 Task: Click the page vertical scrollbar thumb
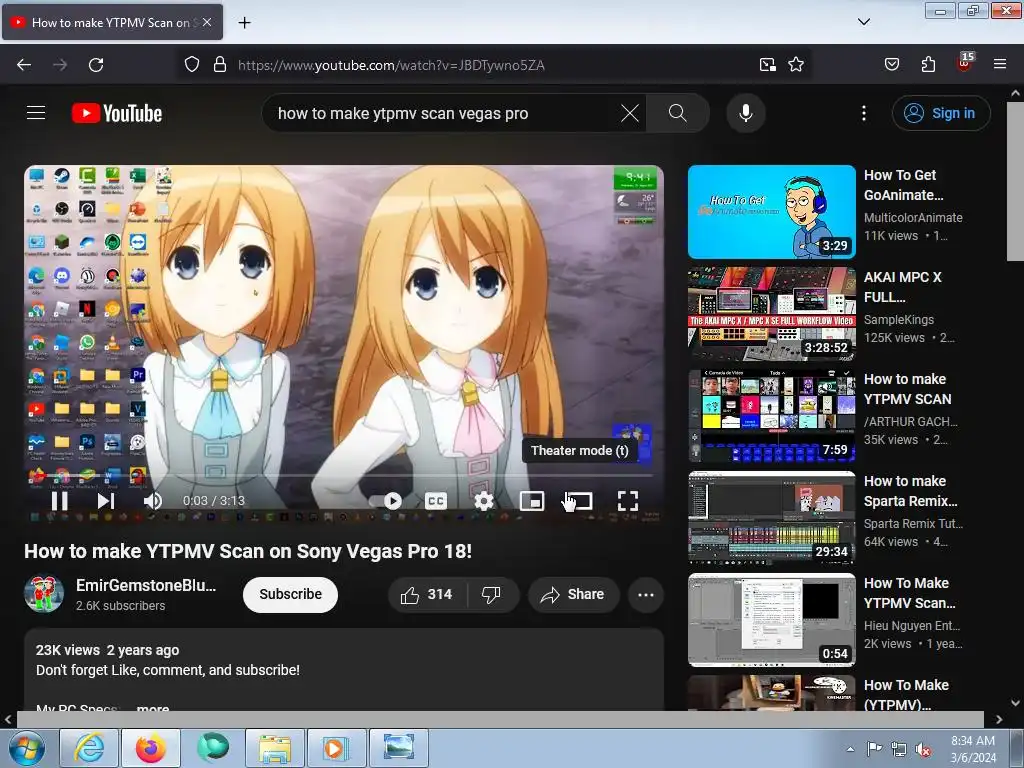[x=1015, y=181]
